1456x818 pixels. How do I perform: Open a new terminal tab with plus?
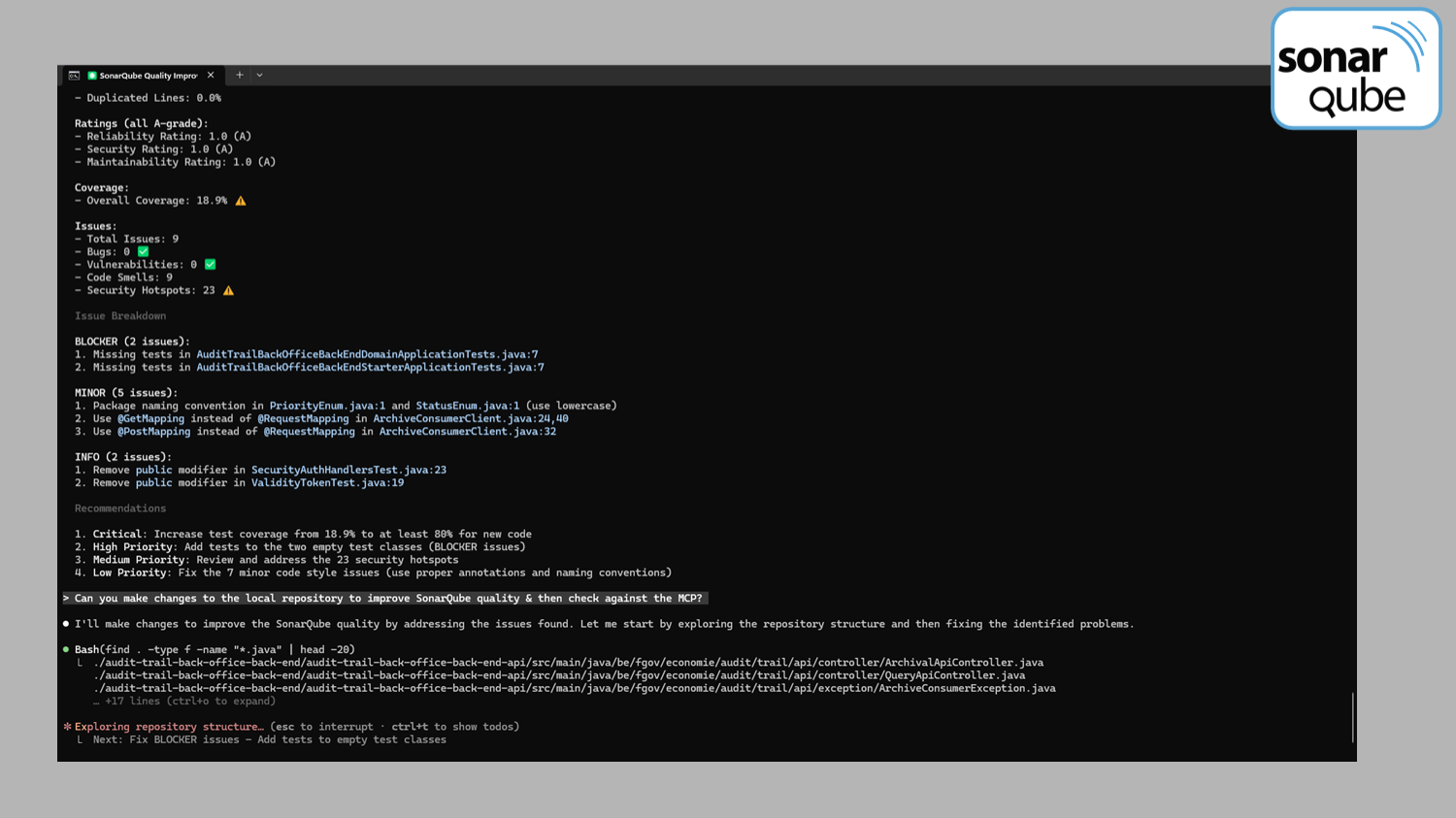tap(240, 75)
